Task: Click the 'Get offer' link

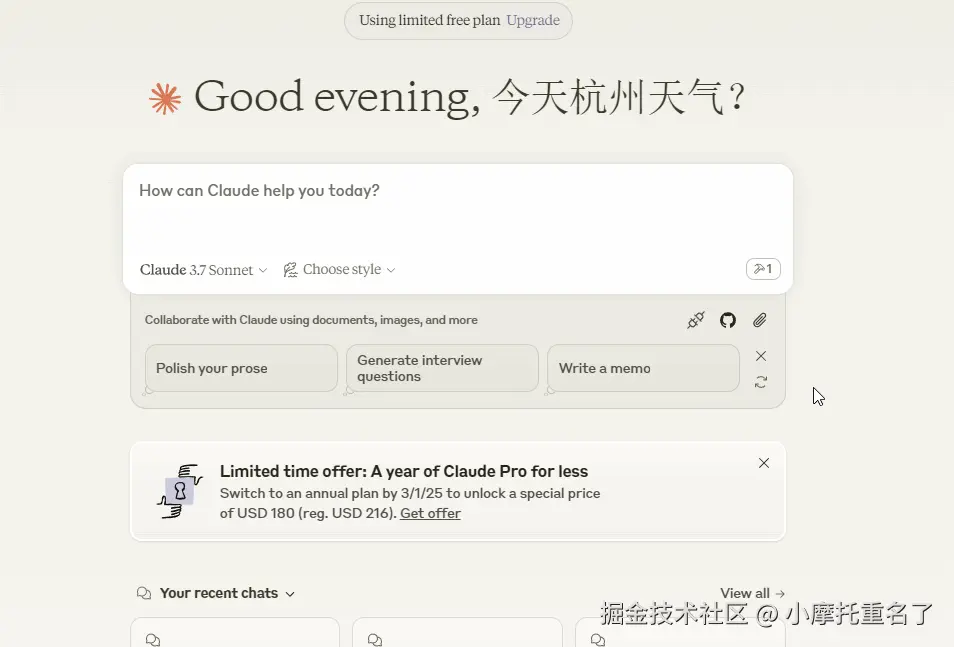Action: [x=430, y=513]
